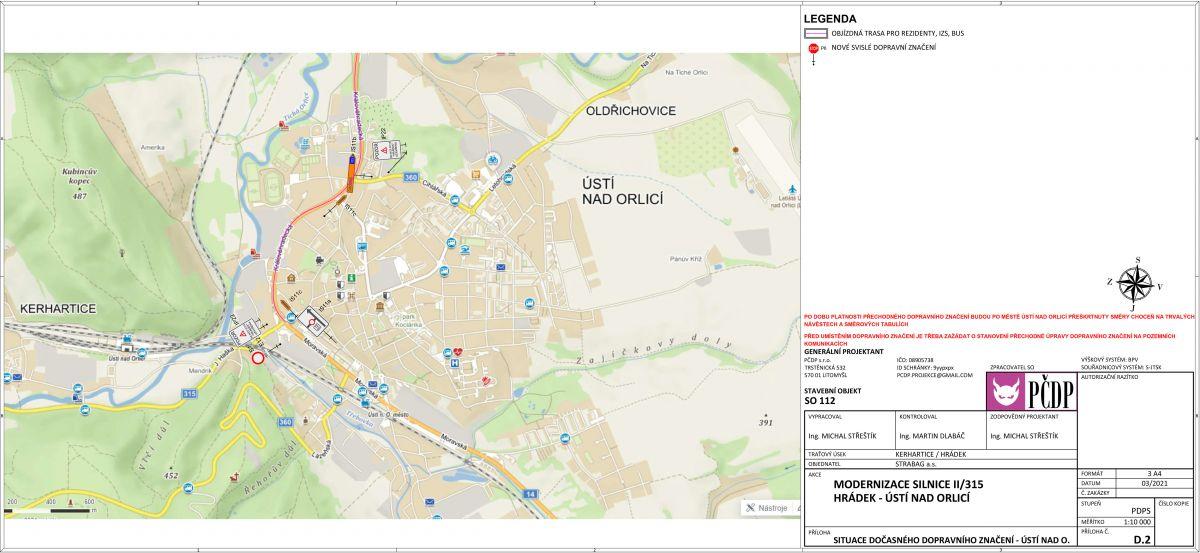This screenshot has height=553, width=1200.
Task: Open the Nástroje map tools button
Action: [769, 508]
